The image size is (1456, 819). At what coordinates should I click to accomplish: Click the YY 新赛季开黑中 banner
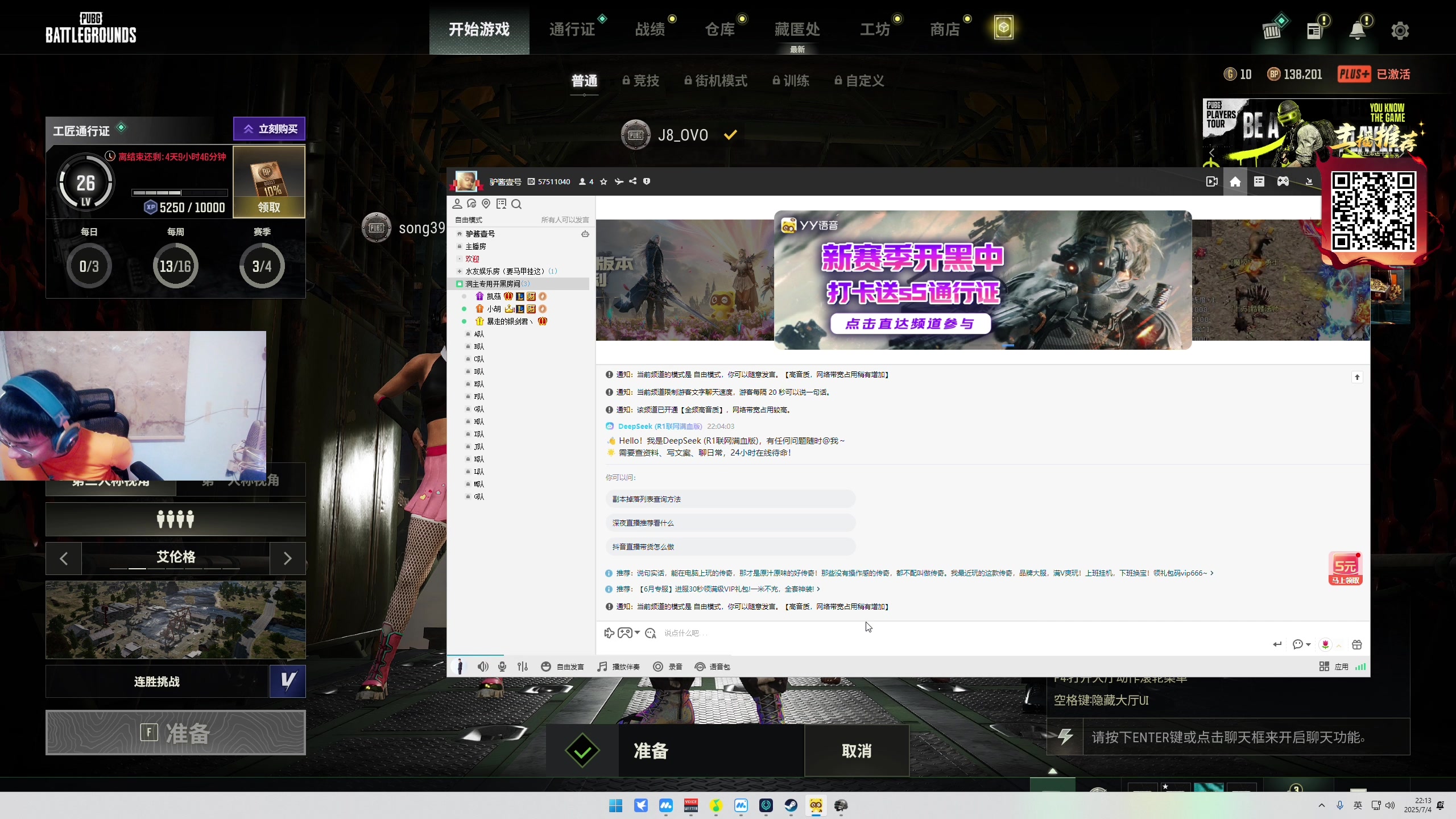click(983, 280)
